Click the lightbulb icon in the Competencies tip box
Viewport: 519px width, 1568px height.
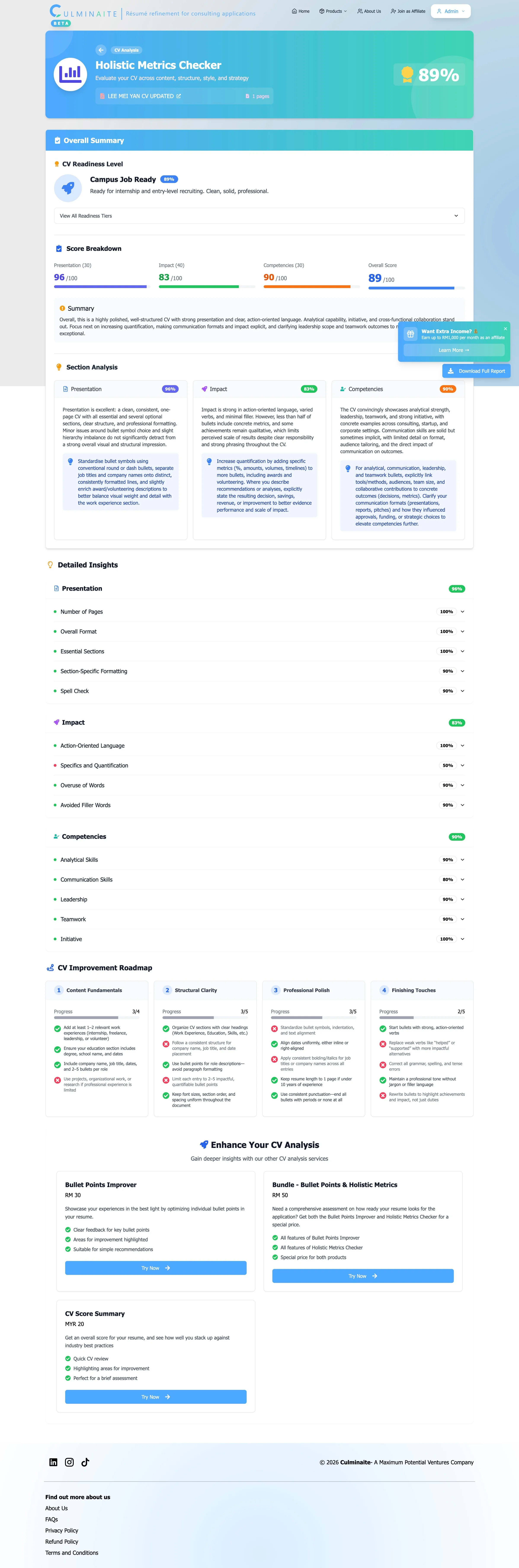[x=348, y=469]
